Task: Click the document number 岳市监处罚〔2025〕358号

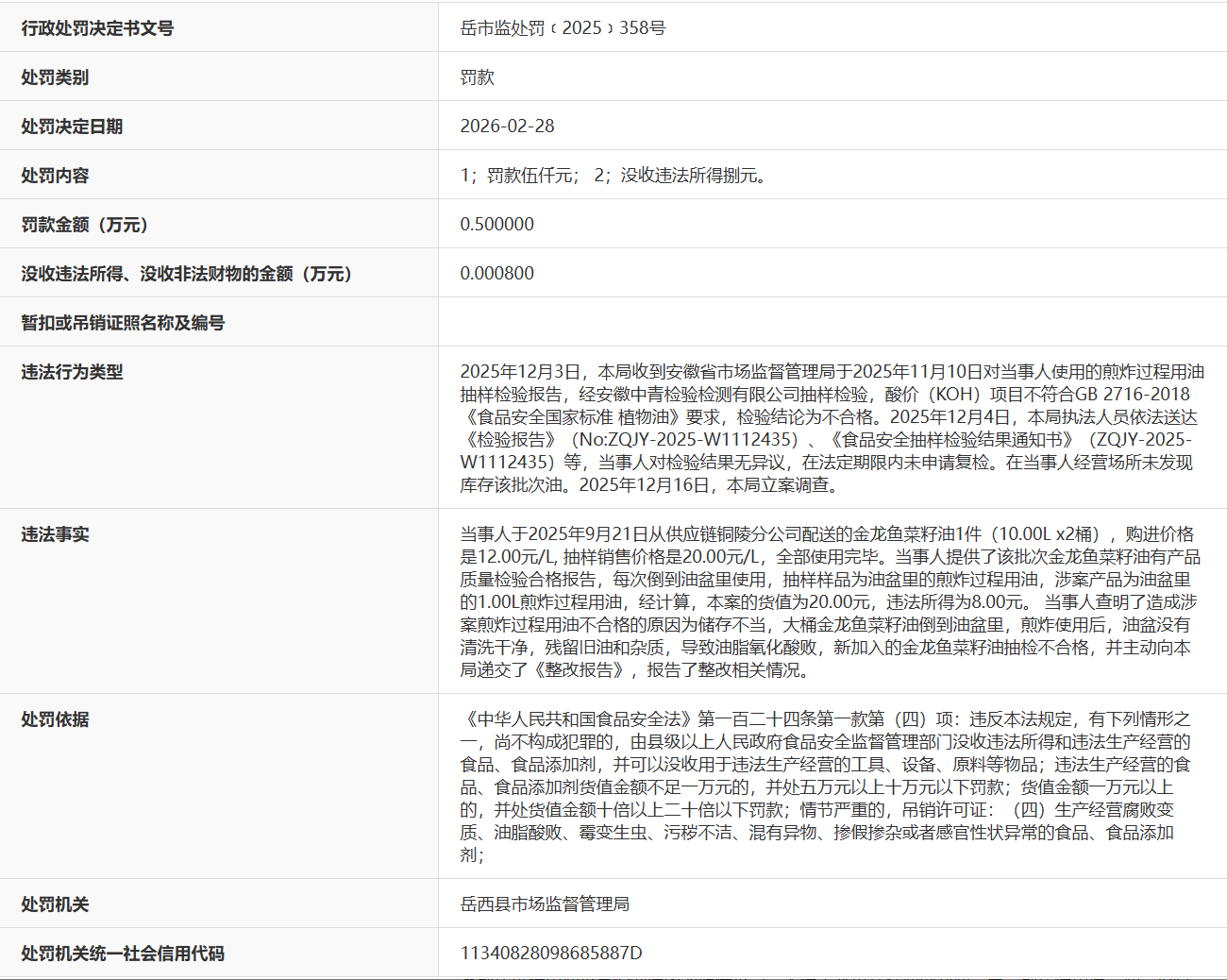Action: coord(563,28)
